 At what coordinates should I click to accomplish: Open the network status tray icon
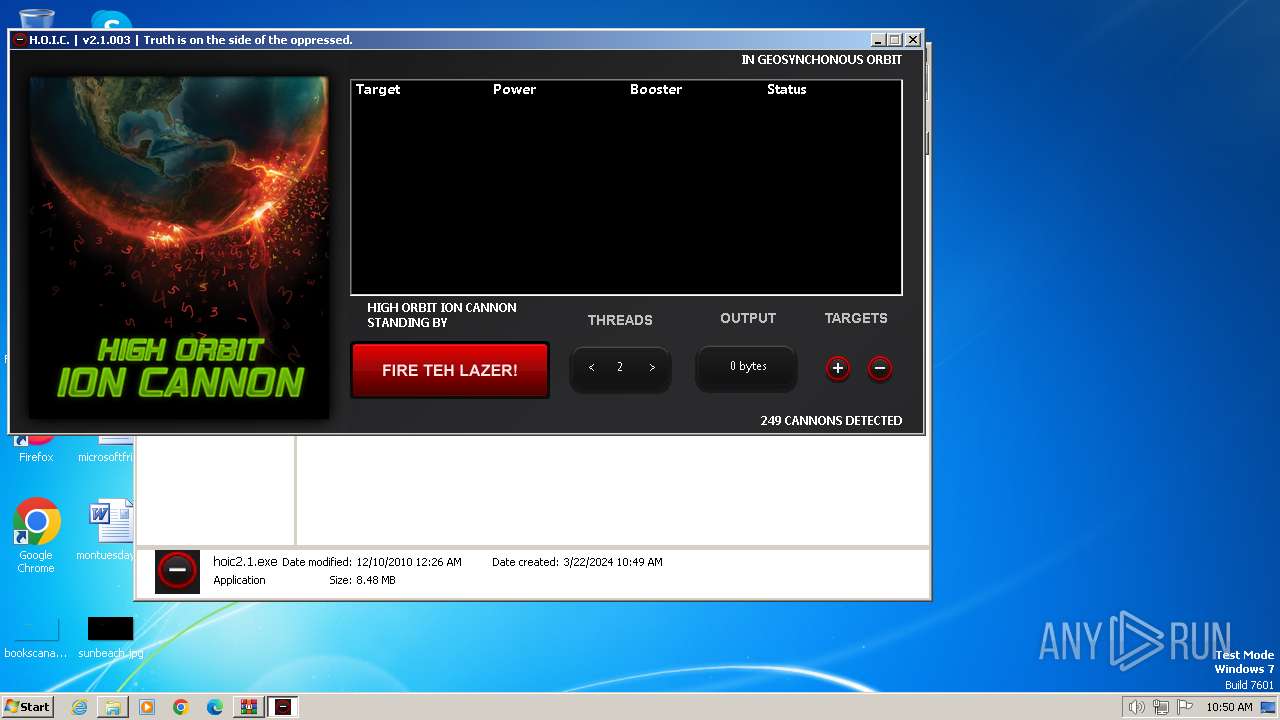(x=1161, y=707)
